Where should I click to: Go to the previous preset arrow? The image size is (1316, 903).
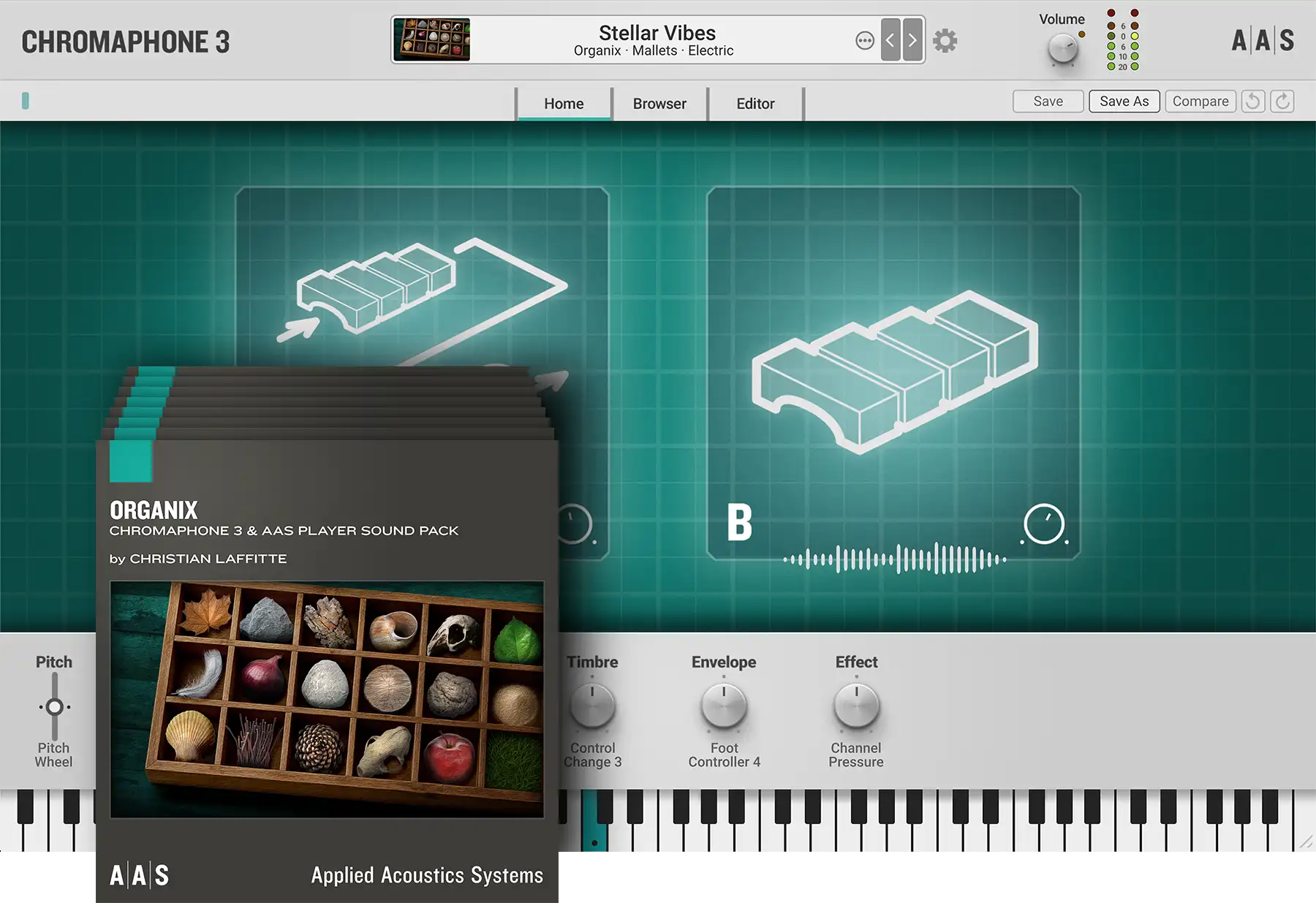[890, 40]
